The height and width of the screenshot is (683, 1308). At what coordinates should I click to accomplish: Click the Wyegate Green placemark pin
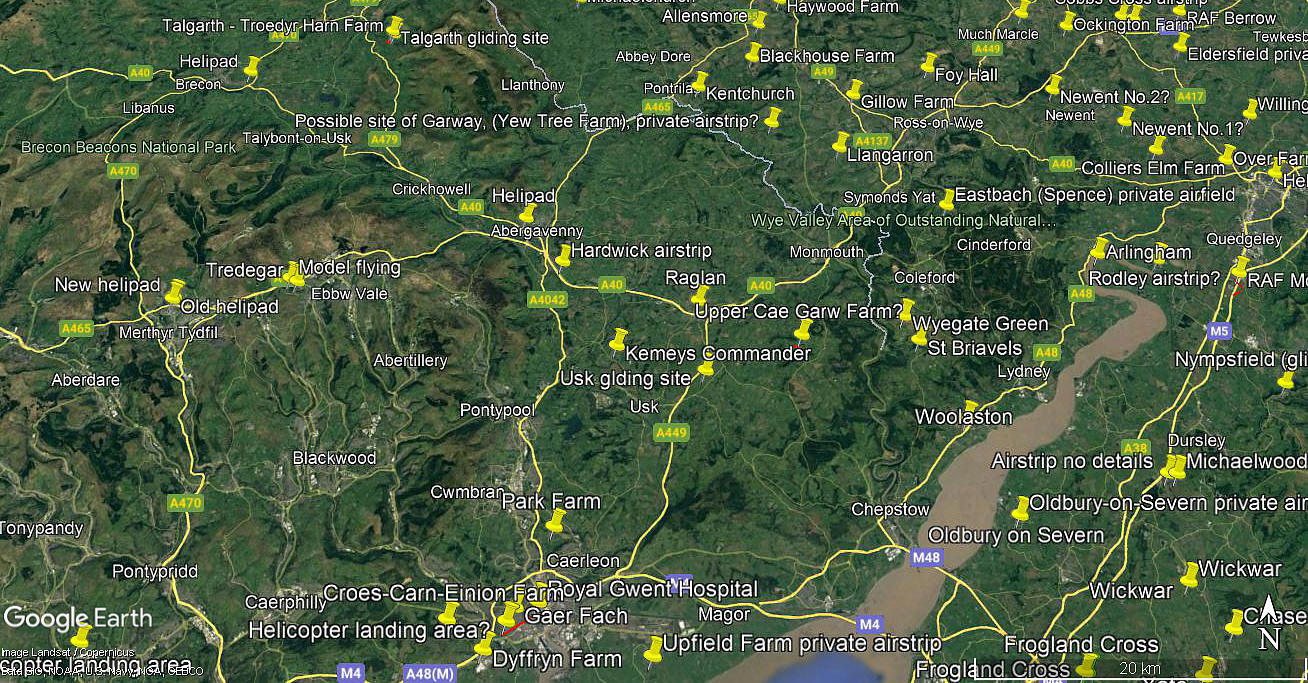[x=907, y=310]
